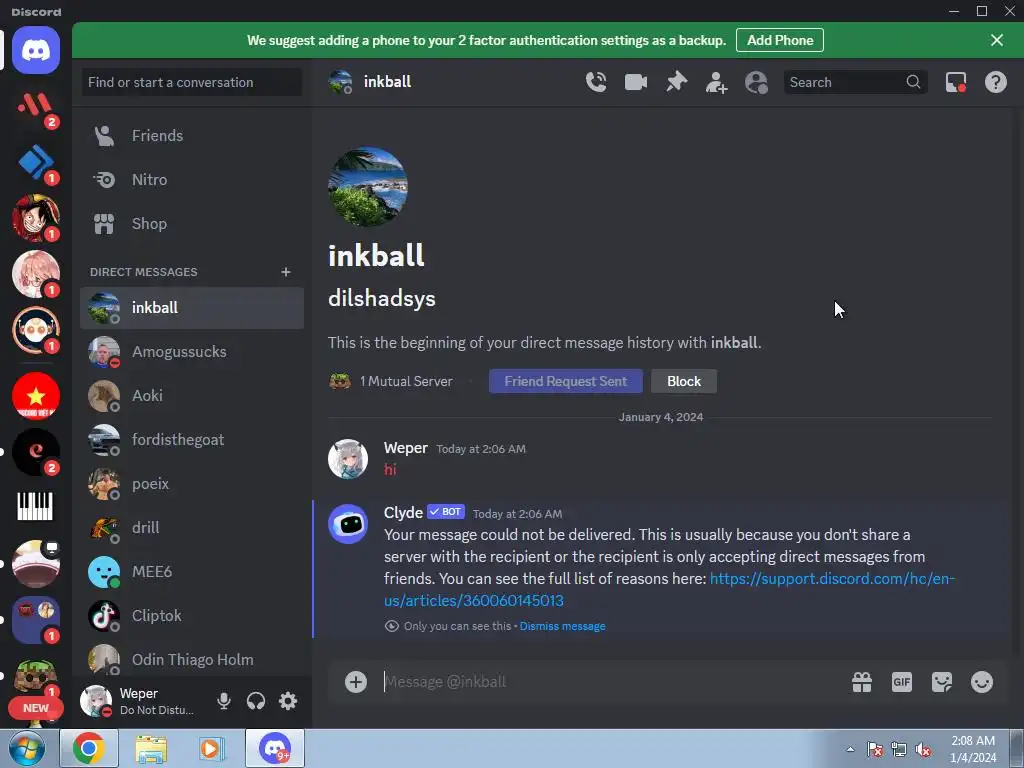1024x768 pixels.
Task: Open the piano keys server
Action: coord(36,507)
